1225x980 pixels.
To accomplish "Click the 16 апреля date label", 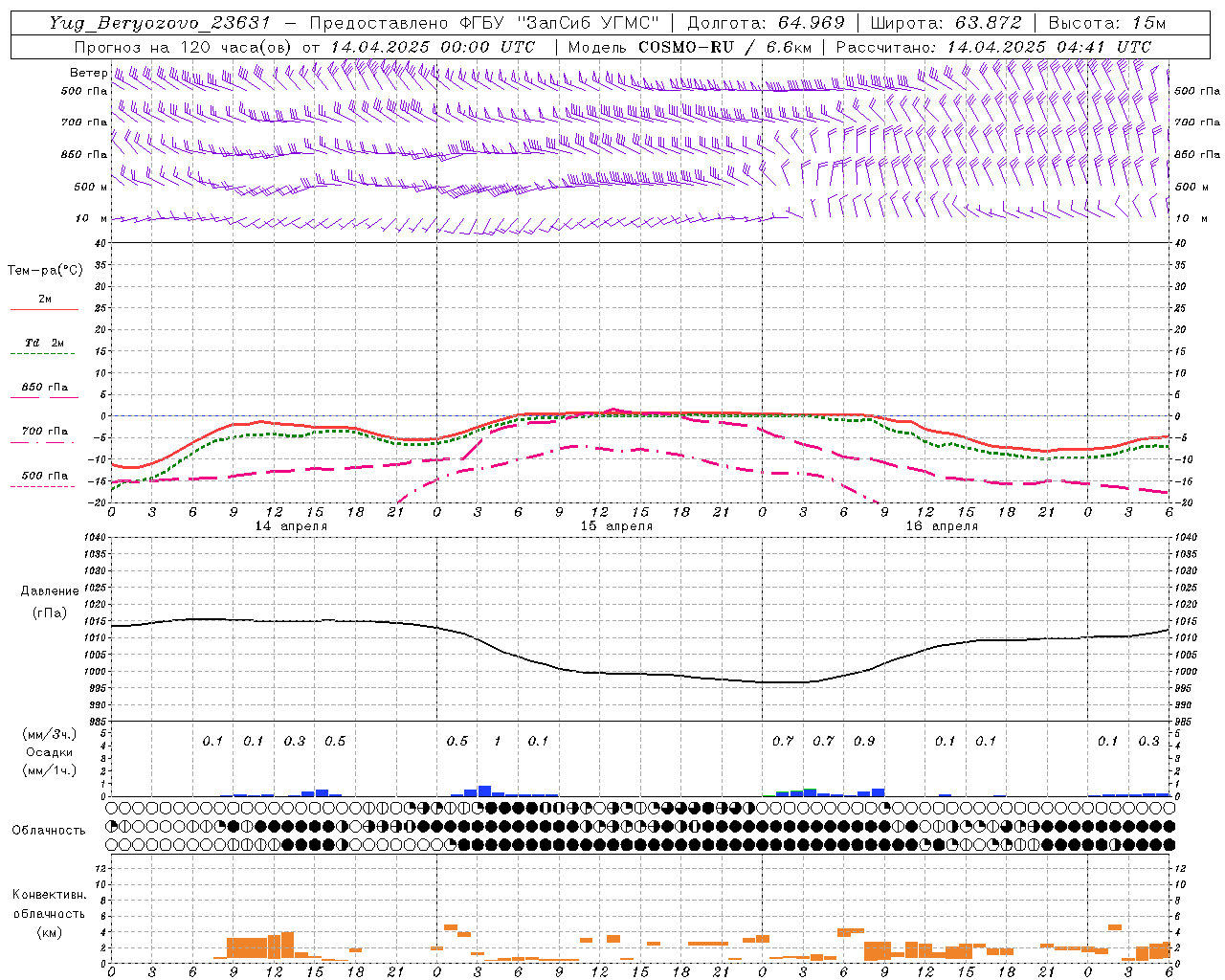I will (x=942, y=526).
